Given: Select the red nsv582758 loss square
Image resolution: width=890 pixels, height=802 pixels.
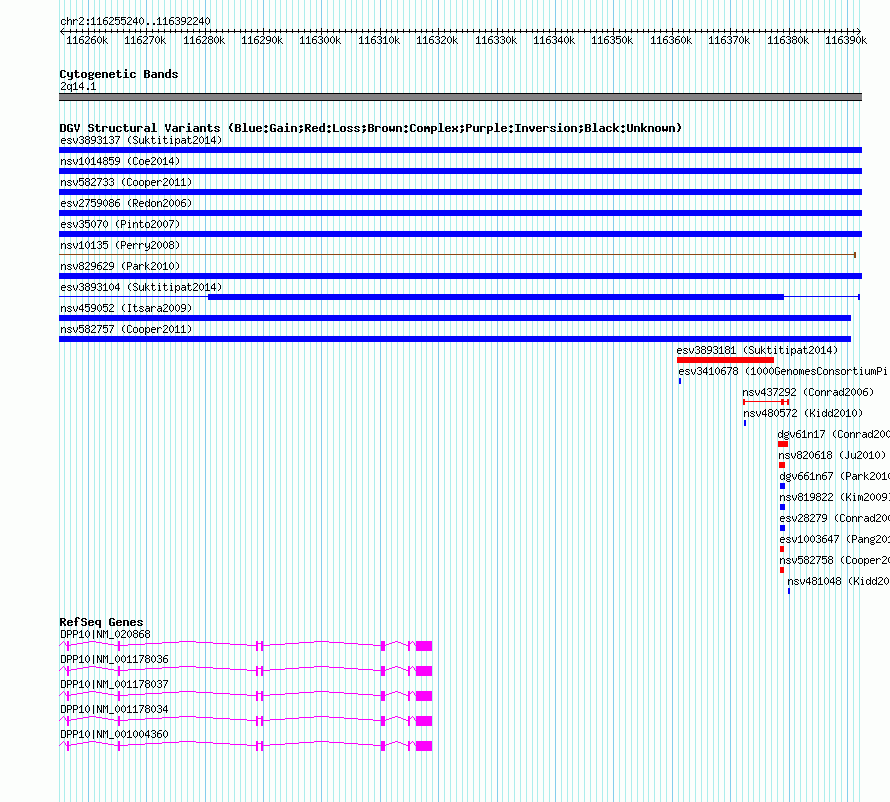Looking at the screenshot, I should tap(782, 570).
